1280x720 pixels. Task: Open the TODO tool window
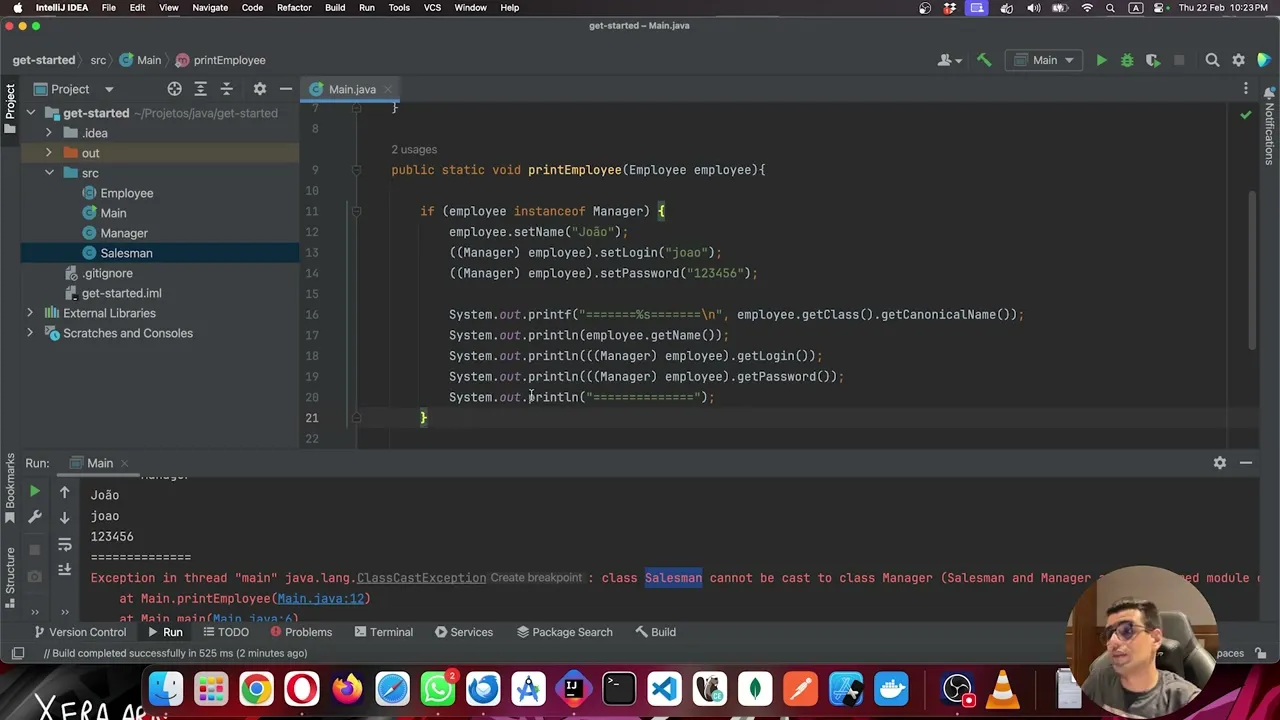[224, 632]
